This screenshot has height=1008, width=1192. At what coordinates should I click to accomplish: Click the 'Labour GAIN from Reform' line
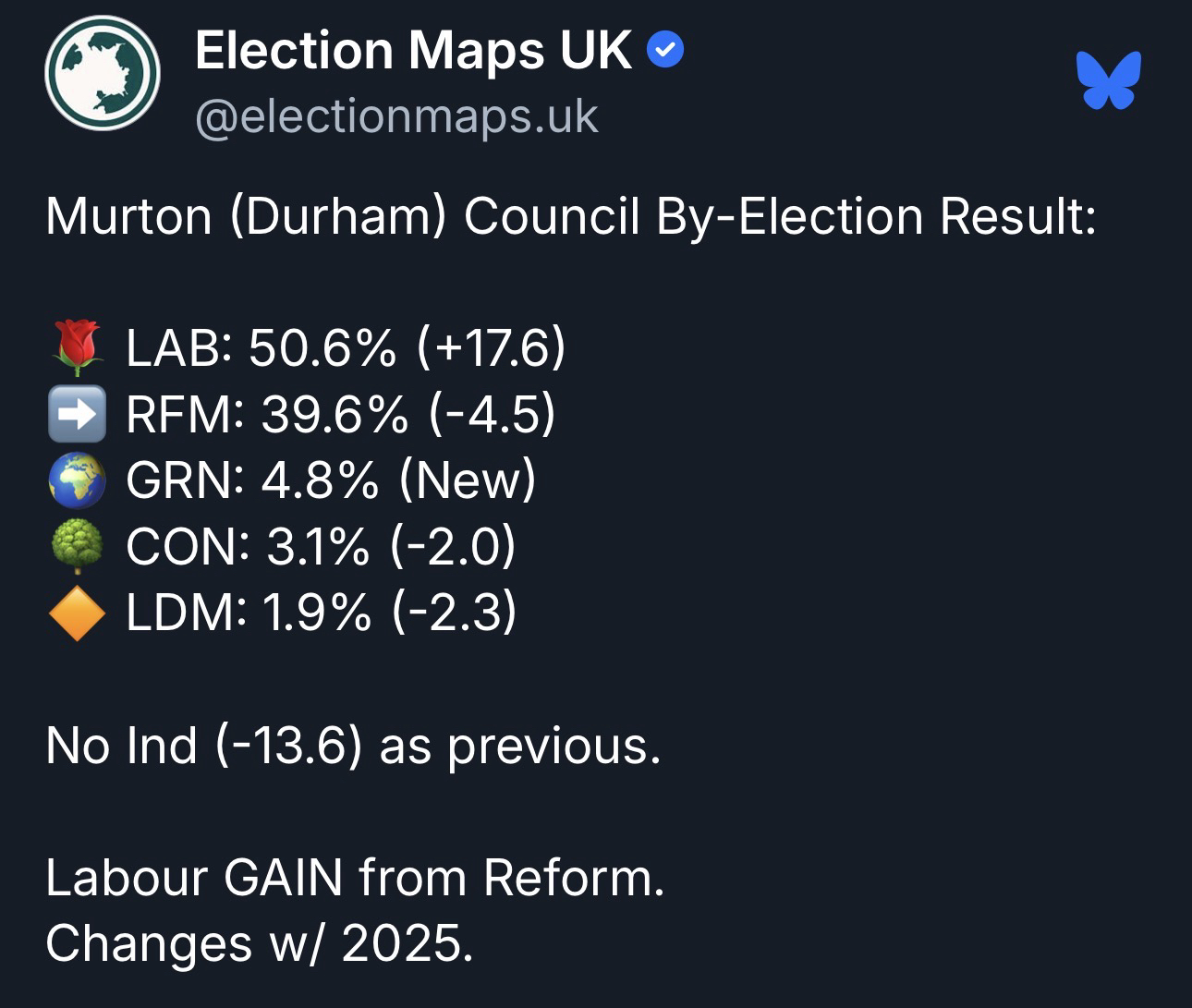(x=355, y=878)
